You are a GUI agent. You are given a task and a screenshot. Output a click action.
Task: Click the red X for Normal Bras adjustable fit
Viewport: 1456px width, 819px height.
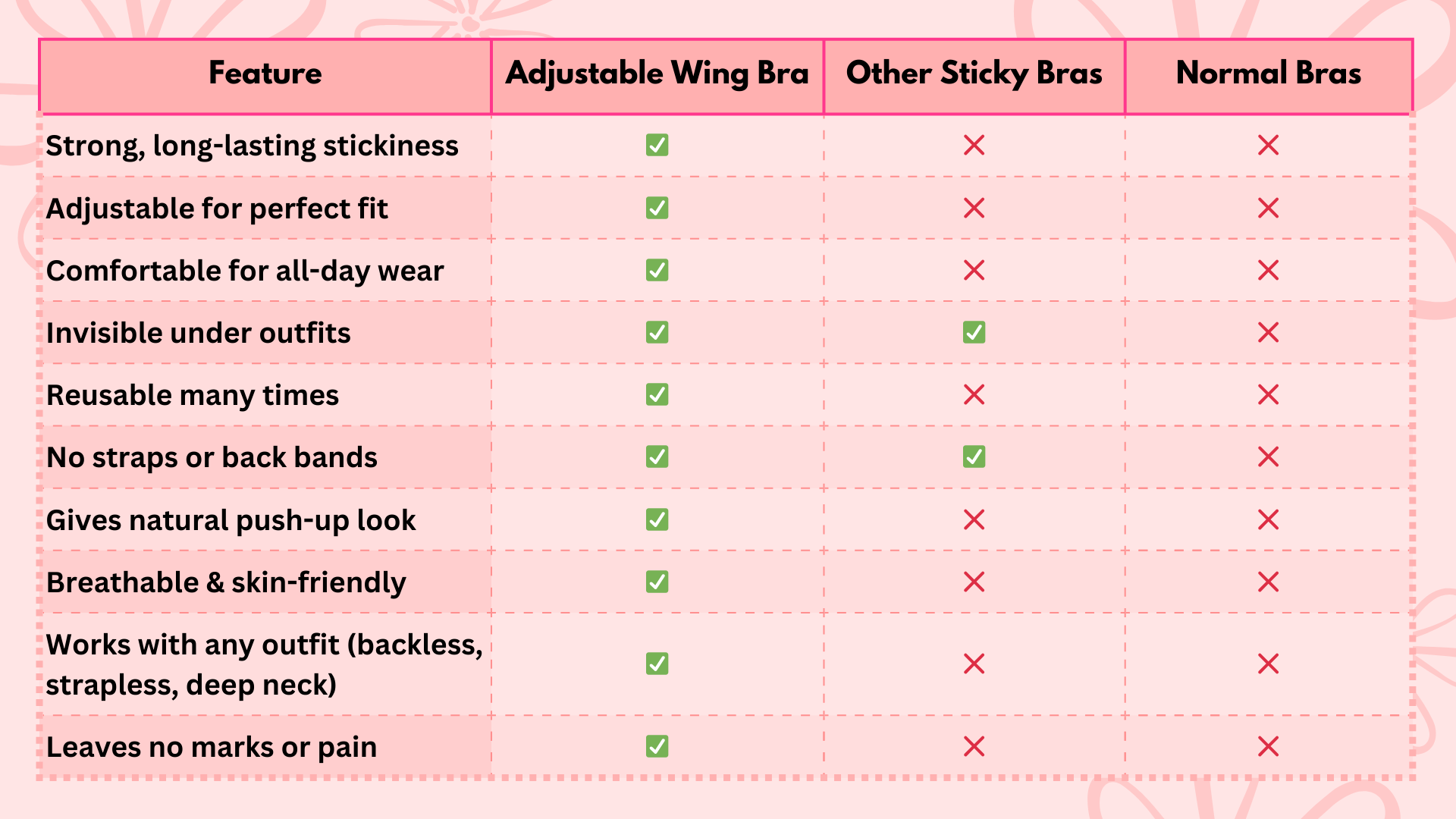[x=1268, y=208]
